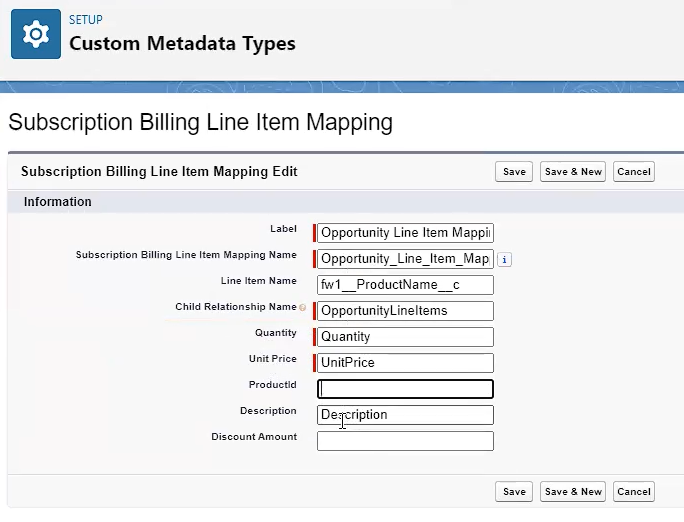Focus the Subscription Billing Line Item Mapping Name field
Screen dimensions: 684x522
[x=405, y=259]
